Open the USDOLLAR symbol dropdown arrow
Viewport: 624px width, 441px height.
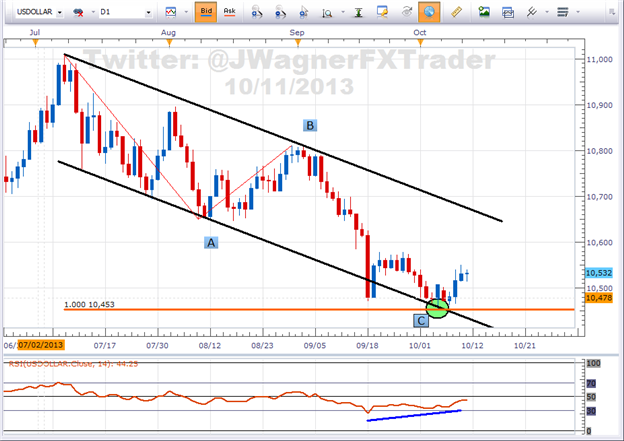click(60, 13)
